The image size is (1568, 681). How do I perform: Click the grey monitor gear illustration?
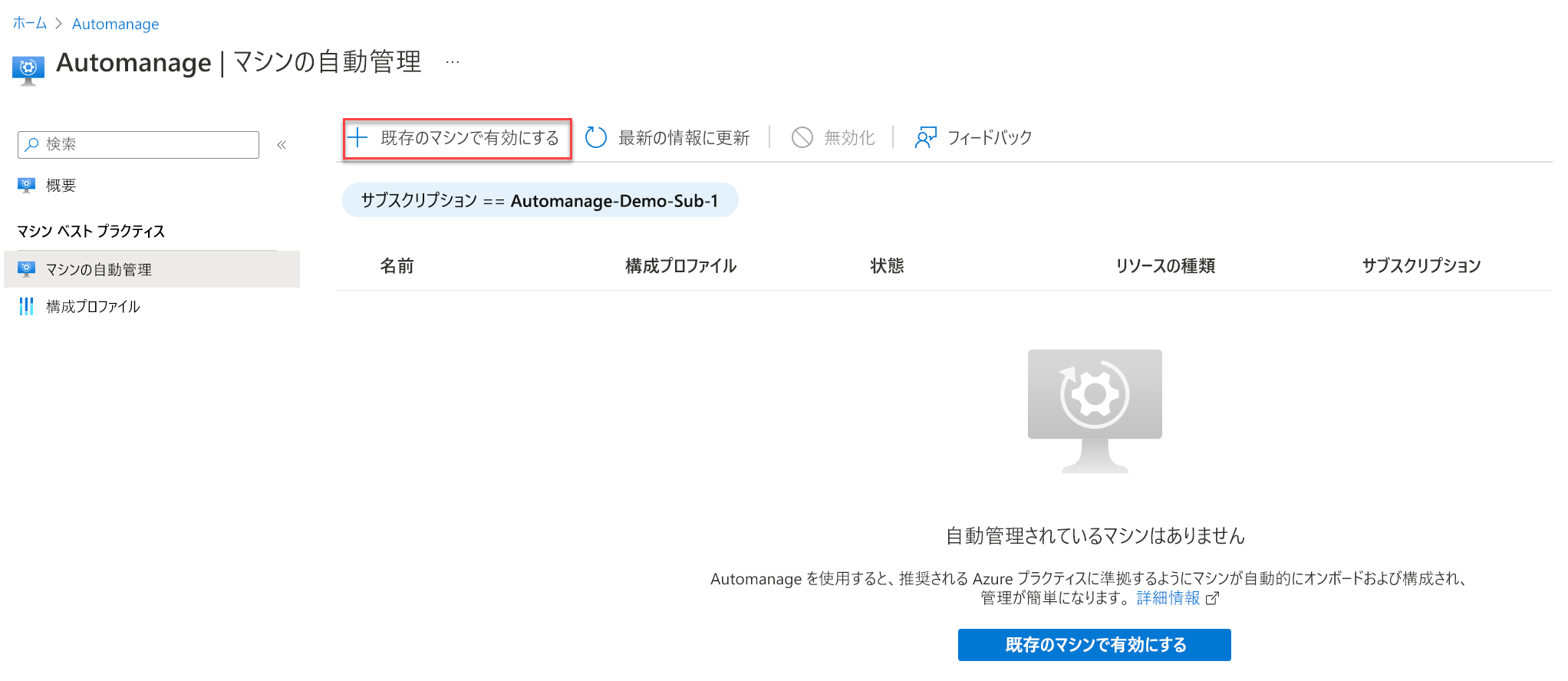pos(1095,411)
